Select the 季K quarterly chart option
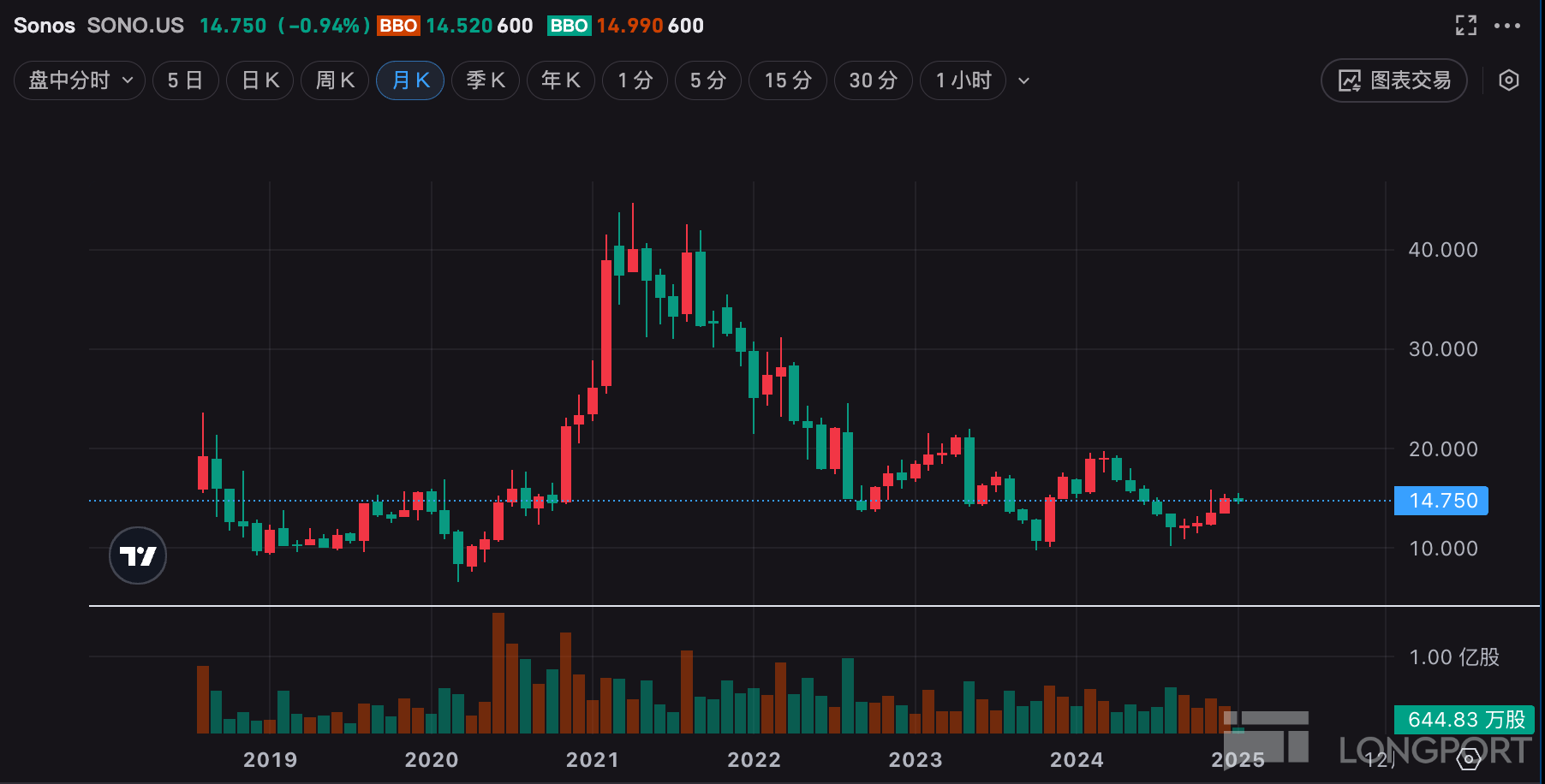Screen dimensions: 1545x784 (486, 80)
